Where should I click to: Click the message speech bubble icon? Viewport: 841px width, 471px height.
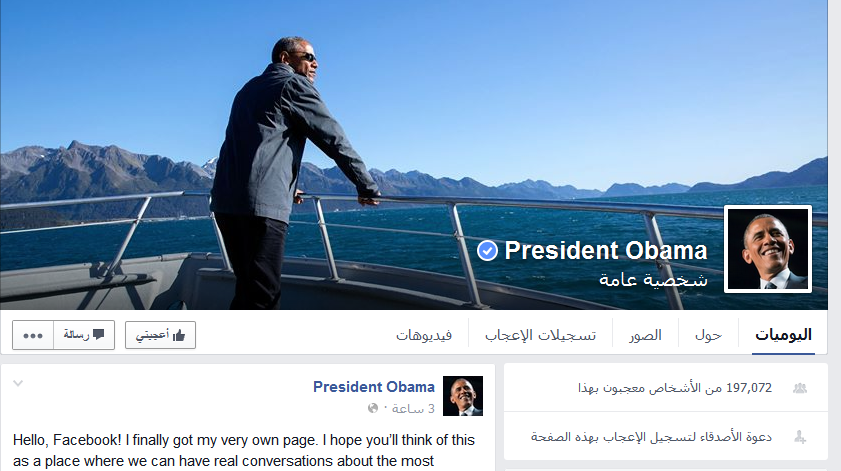click(99, 334)
